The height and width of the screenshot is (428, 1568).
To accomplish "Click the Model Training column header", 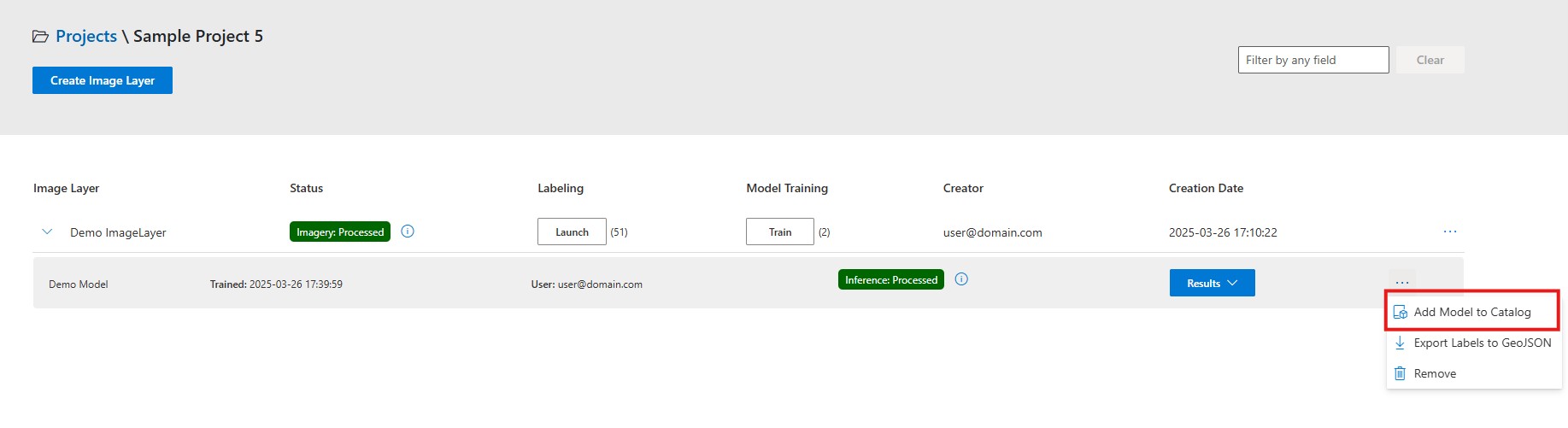I will point(787,188).
